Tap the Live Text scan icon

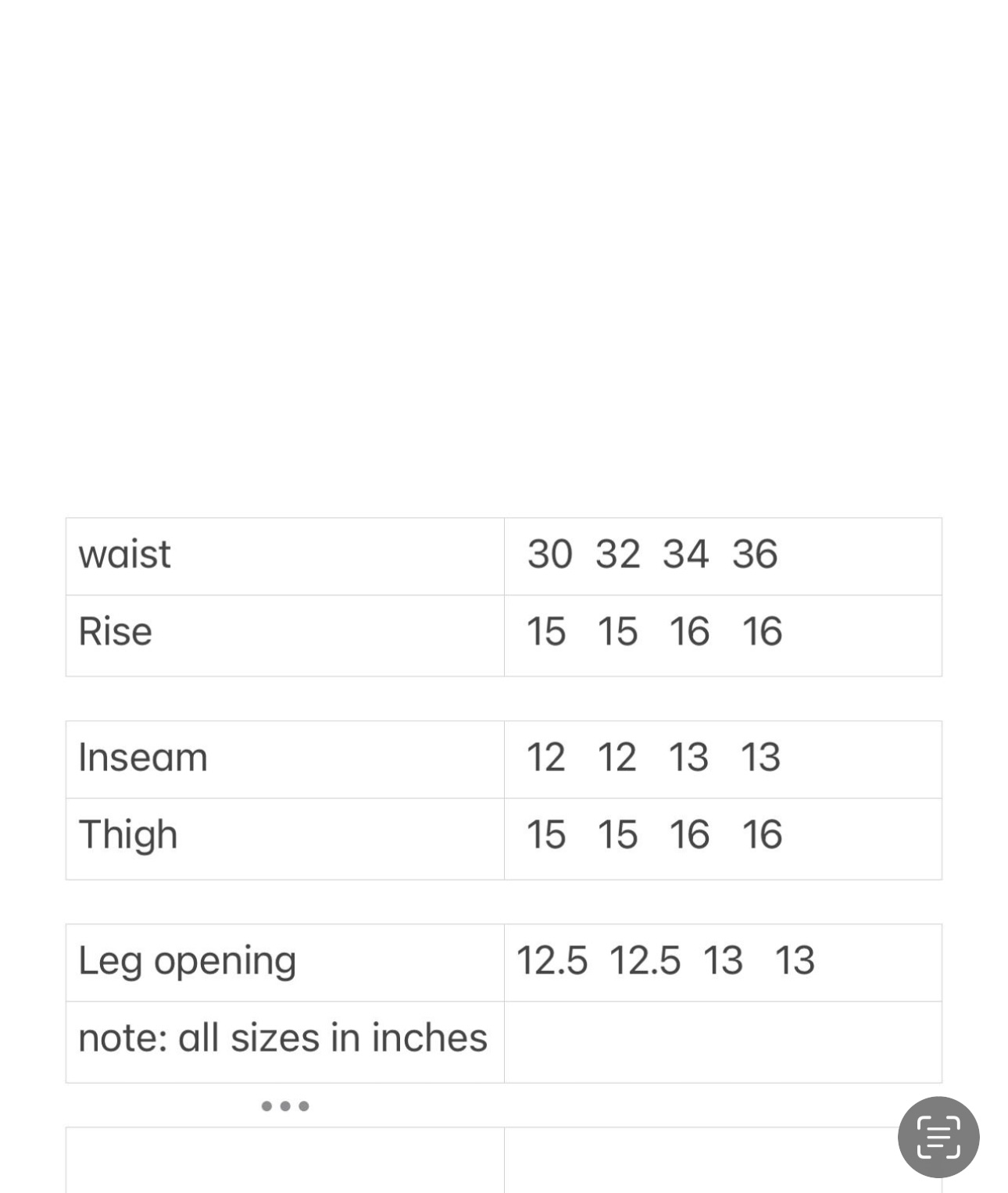(x=938, y=1137)
